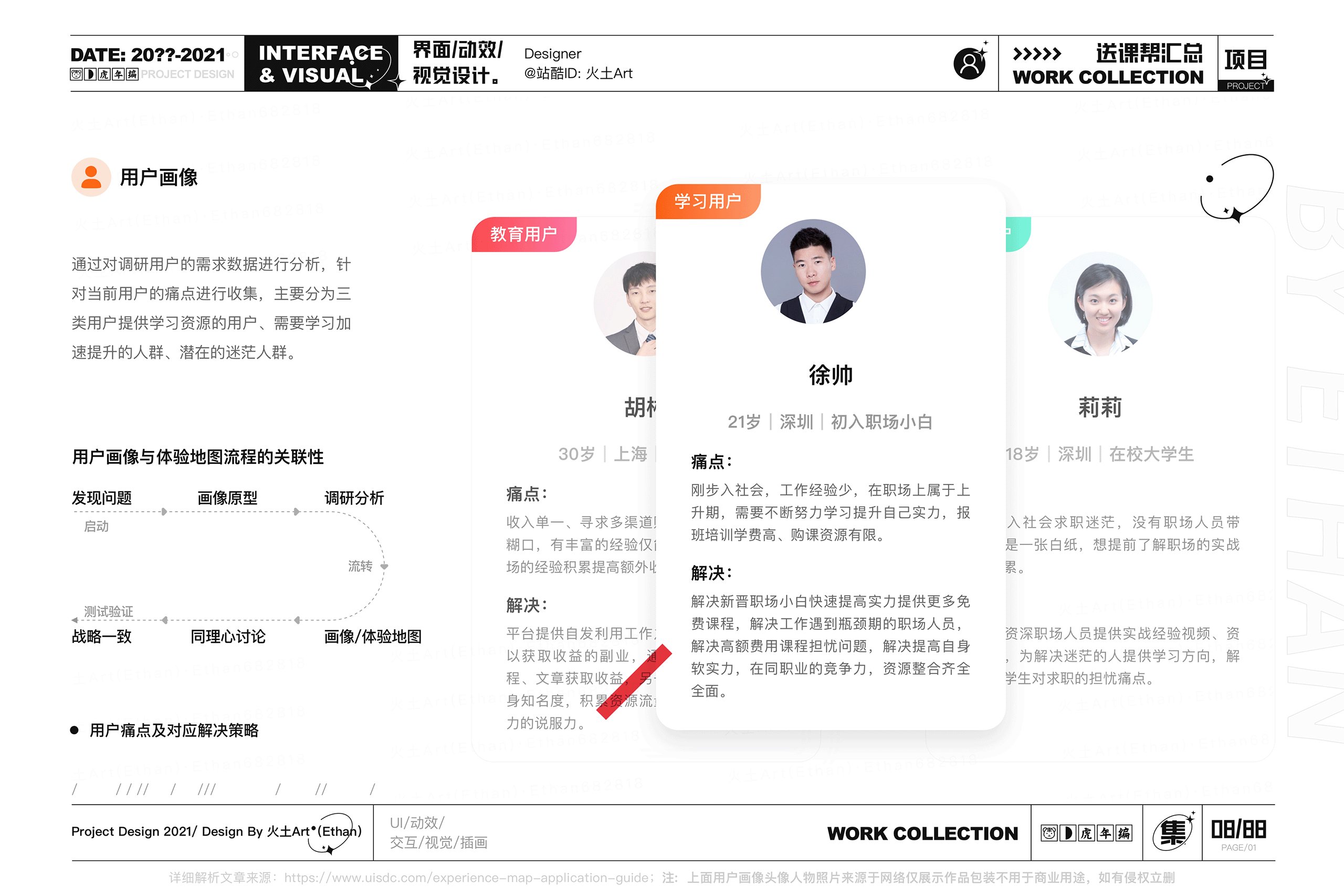Click 深圳 | 在校大学生 info line
This screenshot has width=1344, height=896.
pyautogui.click(x=1099, y=454)
